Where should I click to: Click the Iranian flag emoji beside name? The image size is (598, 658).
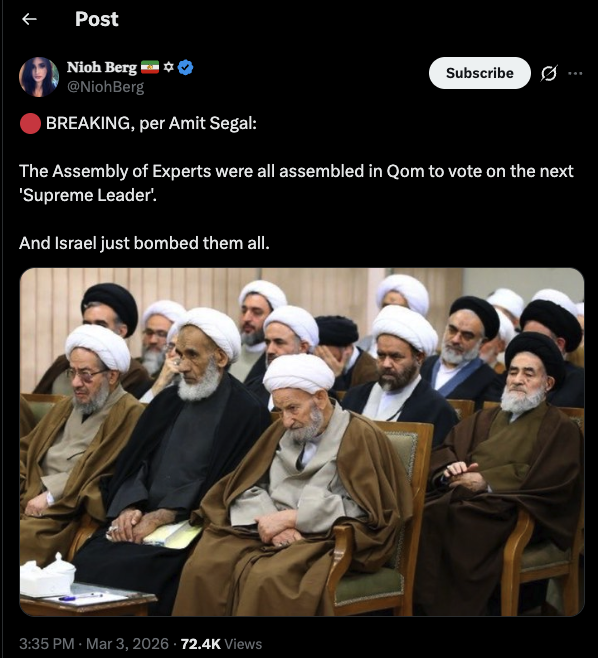coord(150,67)
